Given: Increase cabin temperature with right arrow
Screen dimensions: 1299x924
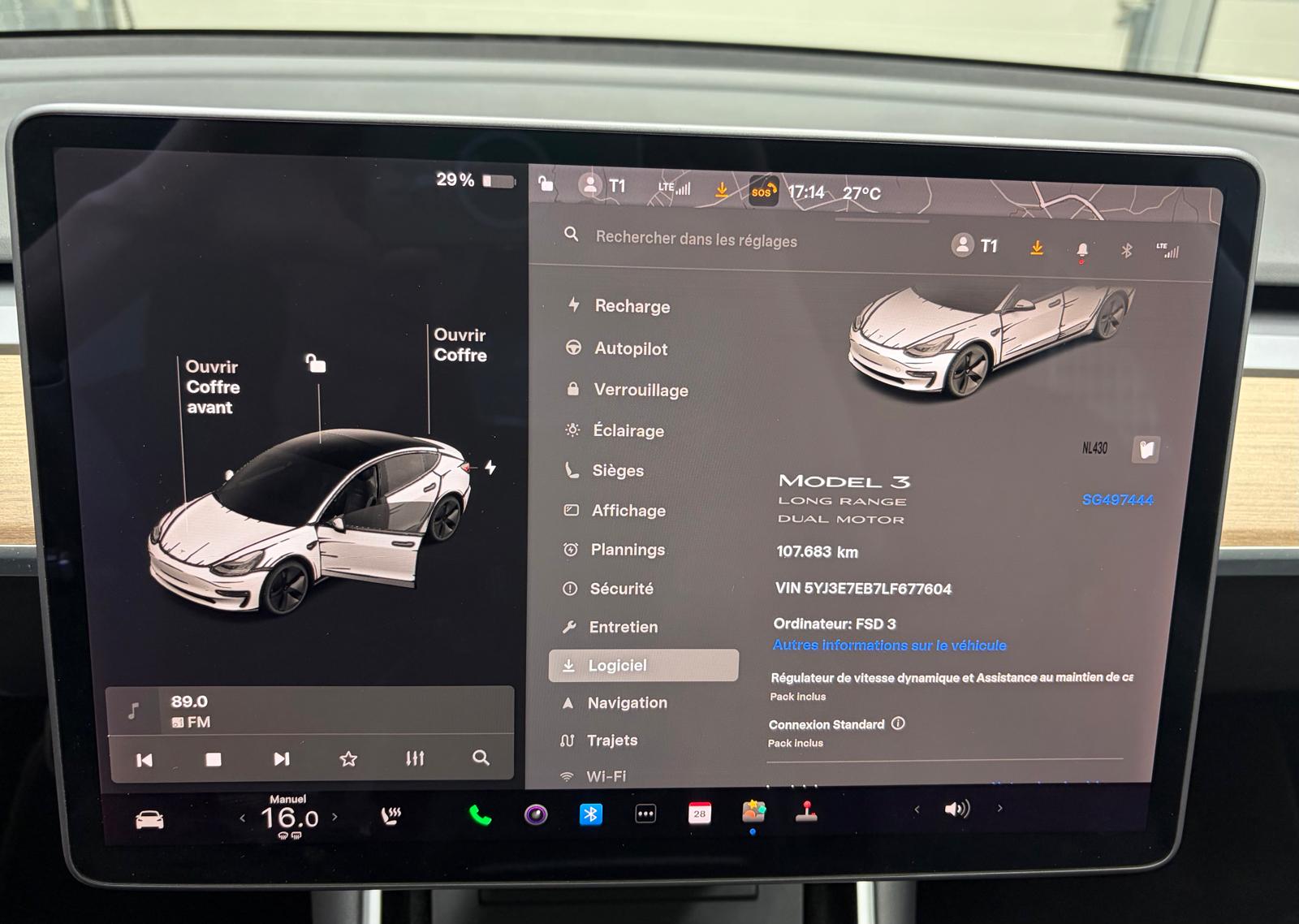Looking at the screenshot, I should (x=334, y=817).
